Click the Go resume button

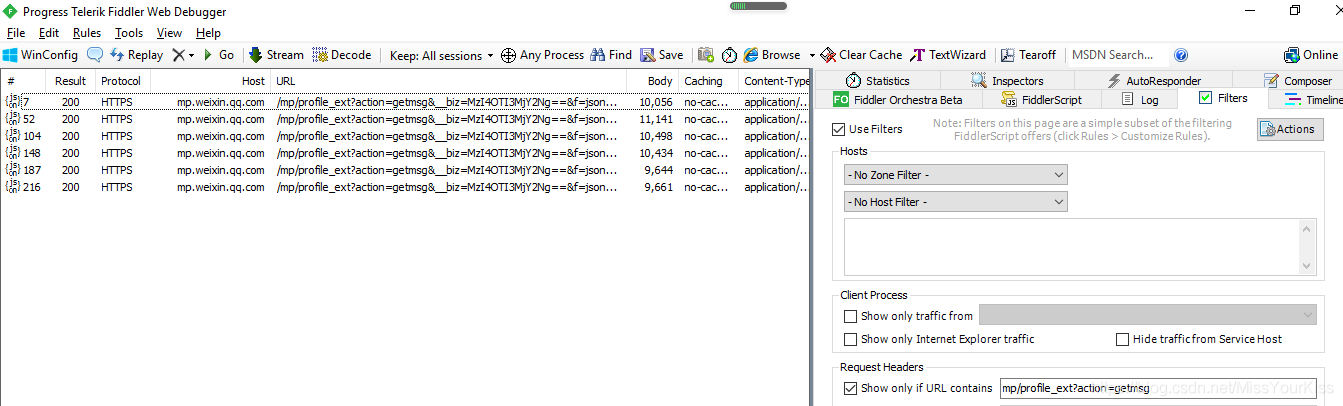point(219,55)
